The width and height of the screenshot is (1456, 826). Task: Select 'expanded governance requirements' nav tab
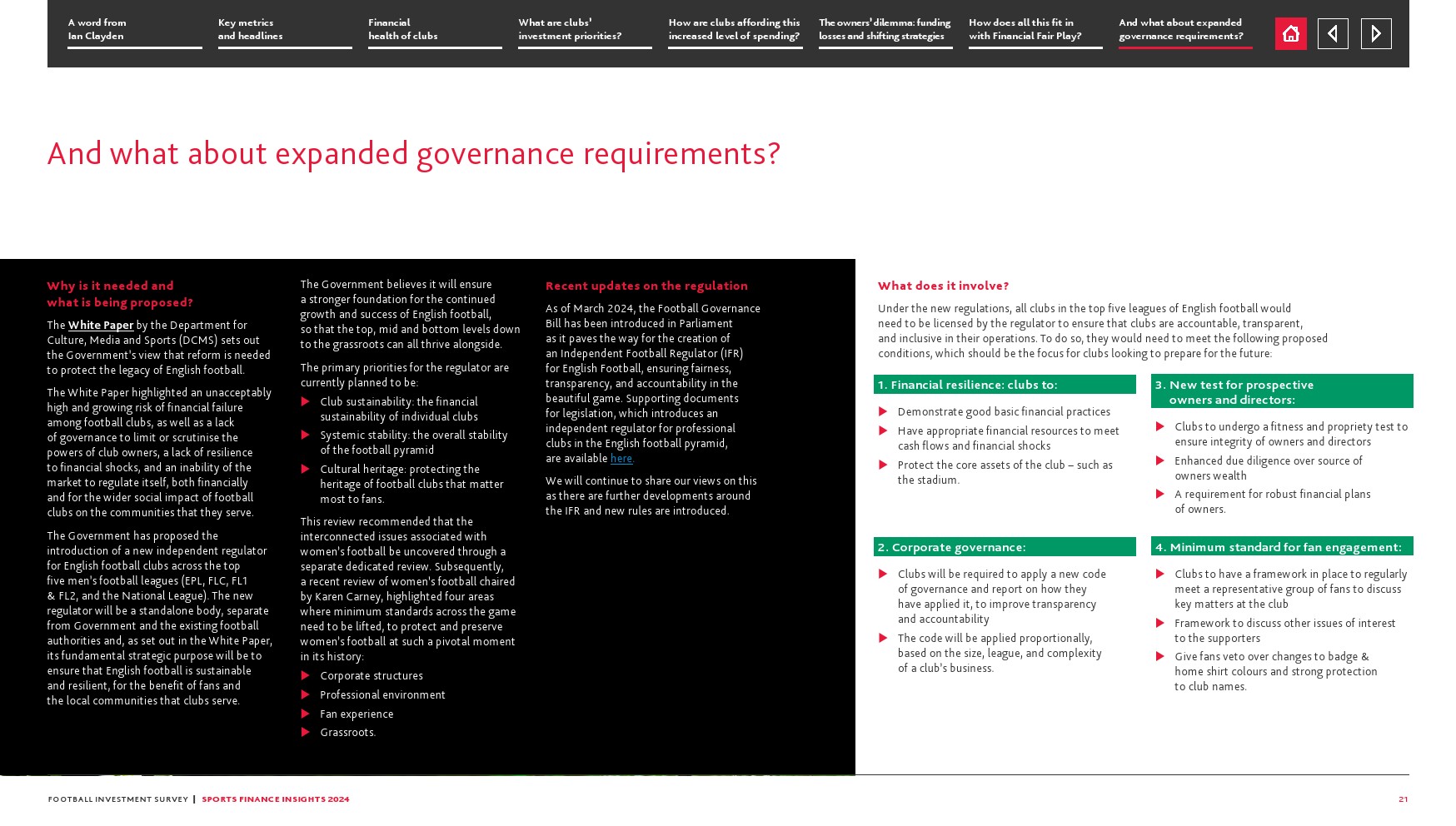click(x=1184, y=30)
